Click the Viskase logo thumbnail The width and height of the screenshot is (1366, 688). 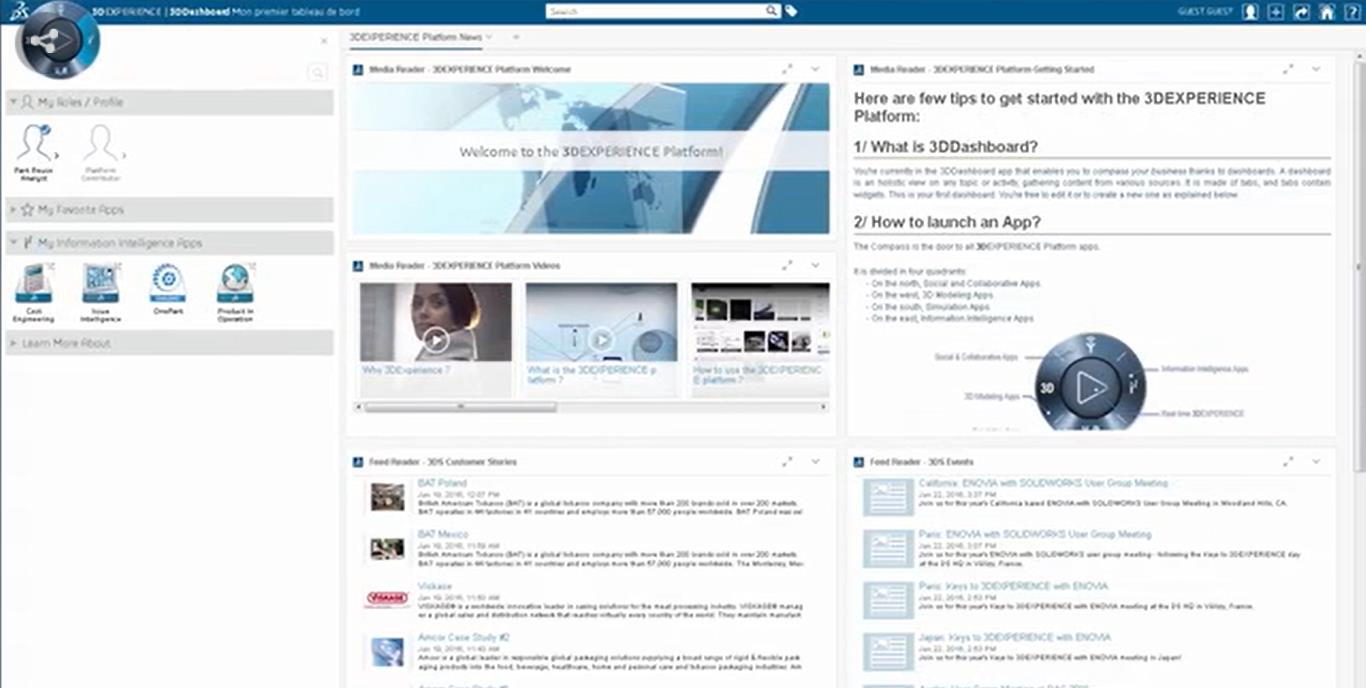click(387, 599)
